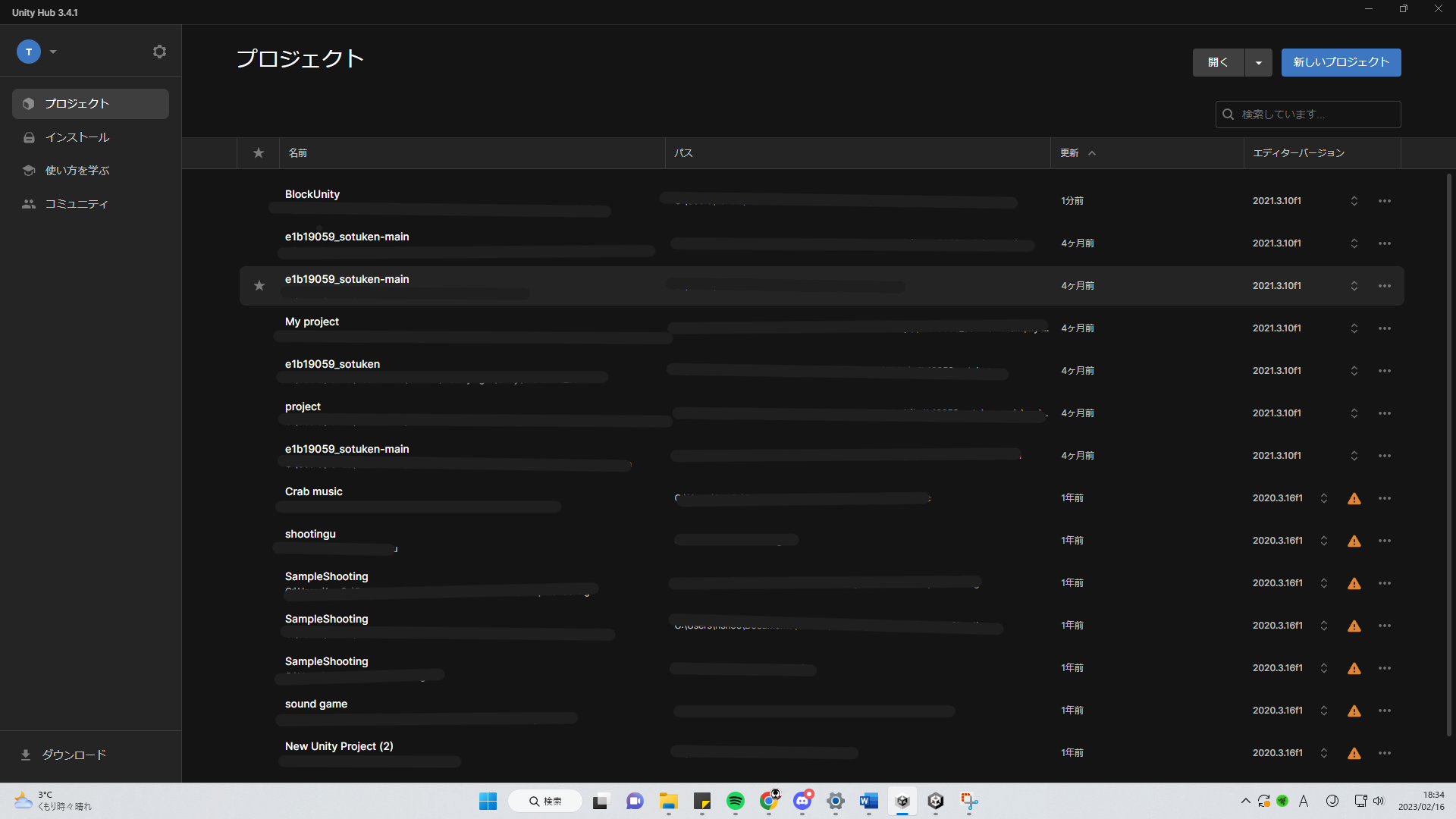Viewport: 1456px width, 819px height.
Task: Toggle the favorite star on highlighted e1b19059_sotuken-main row
Action: coord(259,286)
